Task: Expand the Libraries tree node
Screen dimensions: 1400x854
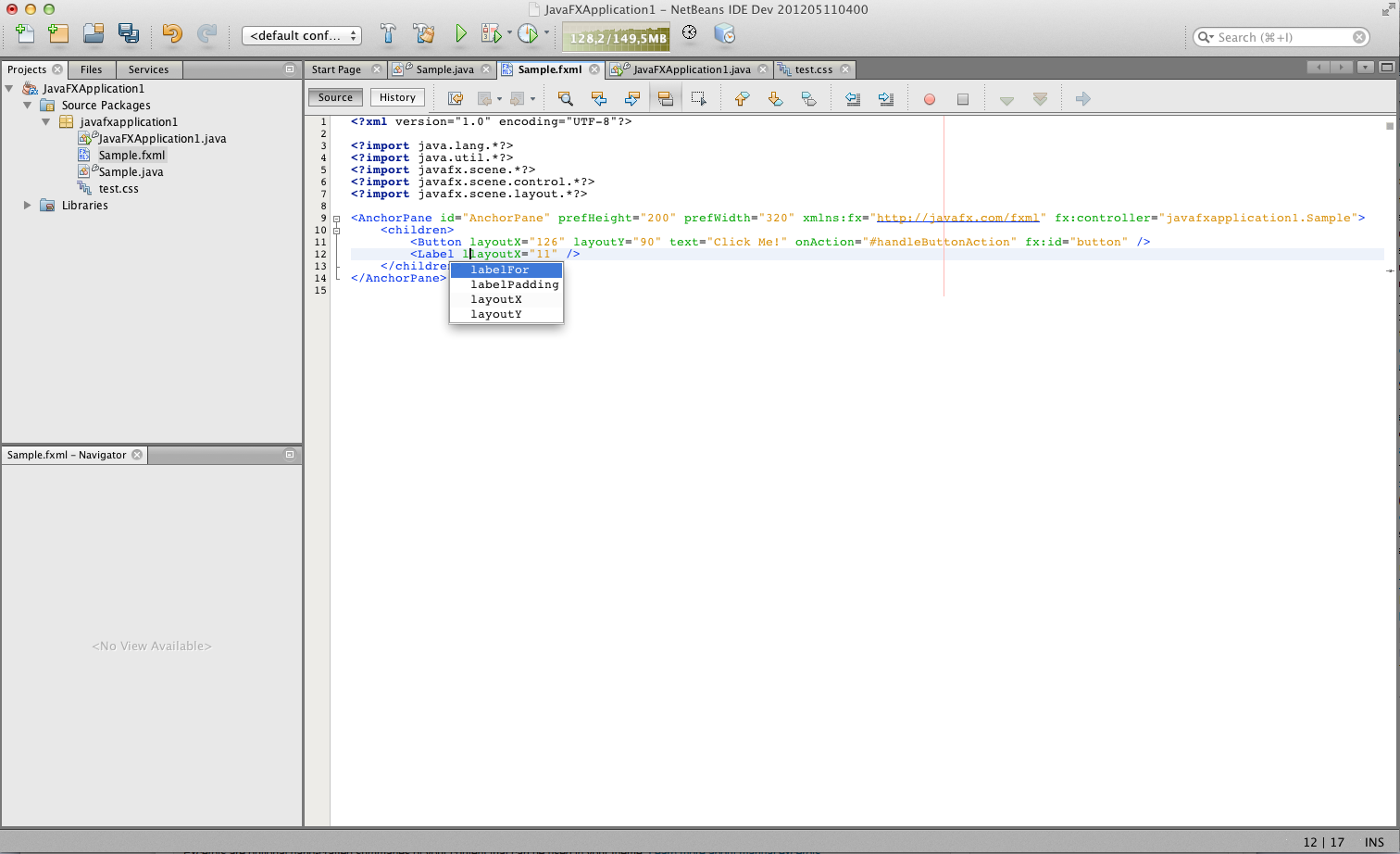Action: 28,206
